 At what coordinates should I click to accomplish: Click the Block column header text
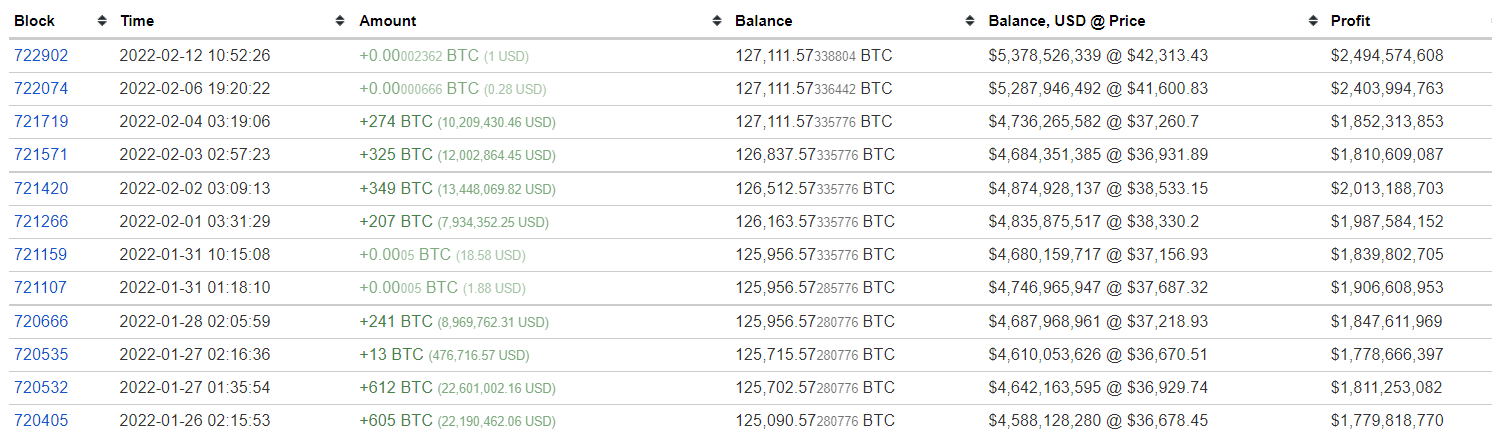click(35, 21)
